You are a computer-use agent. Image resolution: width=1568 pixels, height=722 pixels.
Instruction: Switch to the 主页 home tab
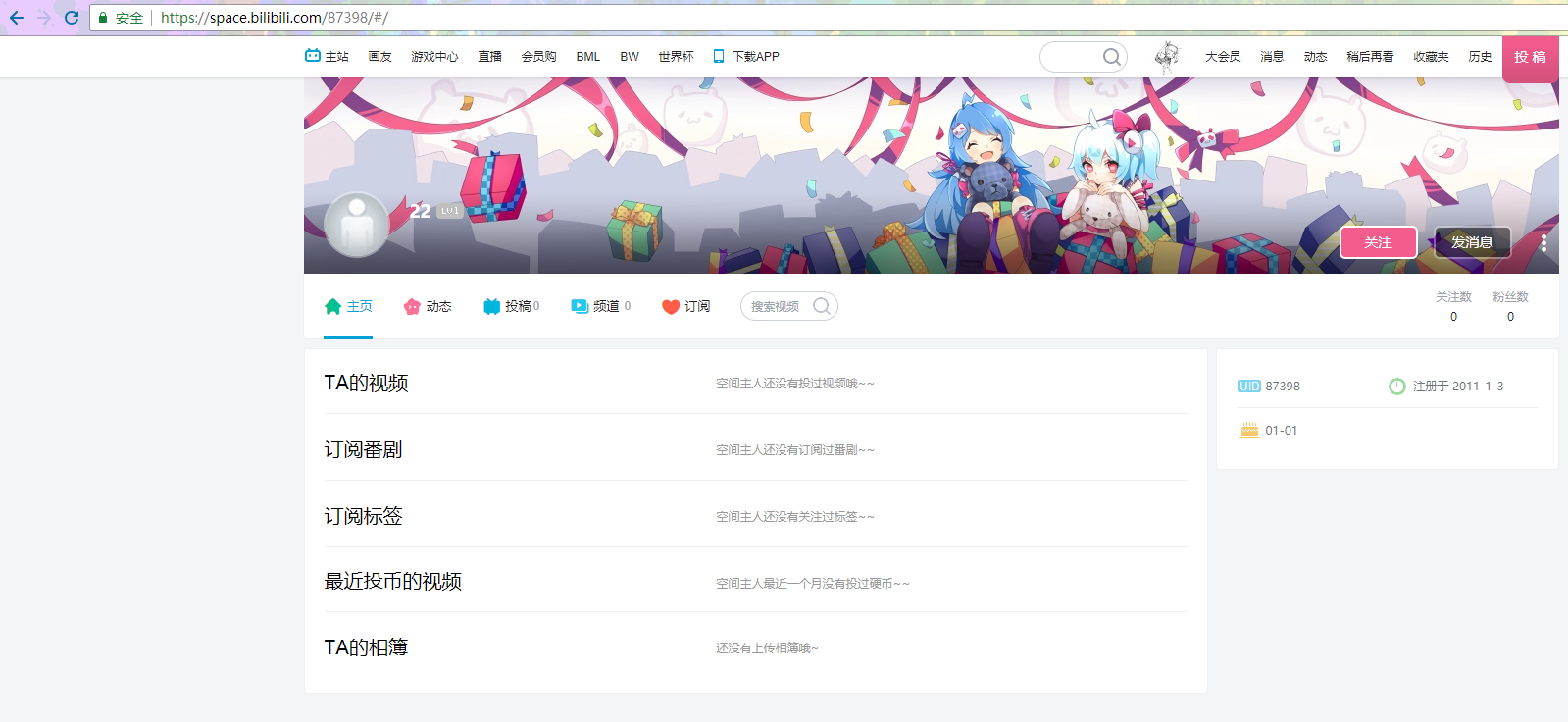point(348,306)
